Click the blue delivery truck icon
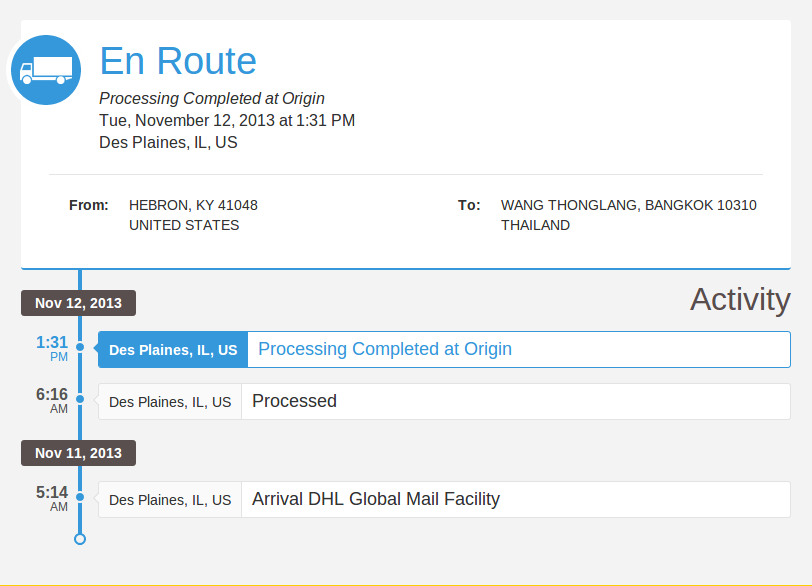812x586 pixels. coord(46,70)
